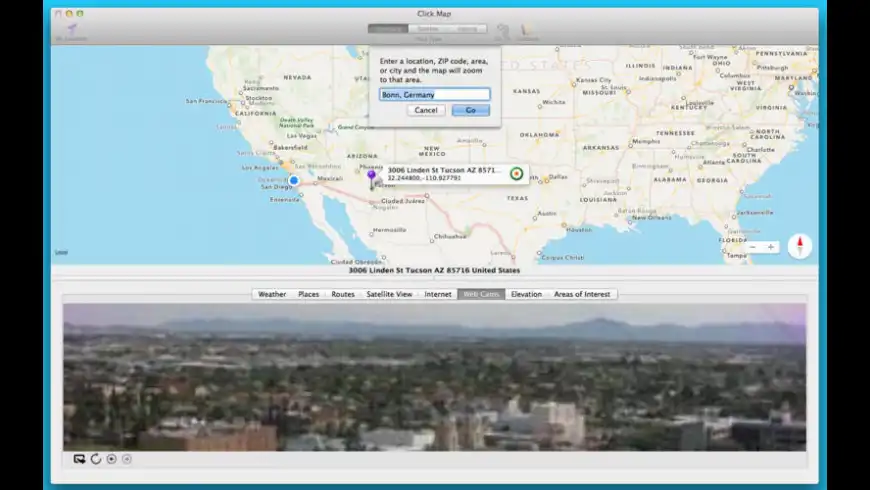This screenshot has height=490, width=870.
Task: Zoom out with the map minus button
Action: pos(752,247)
